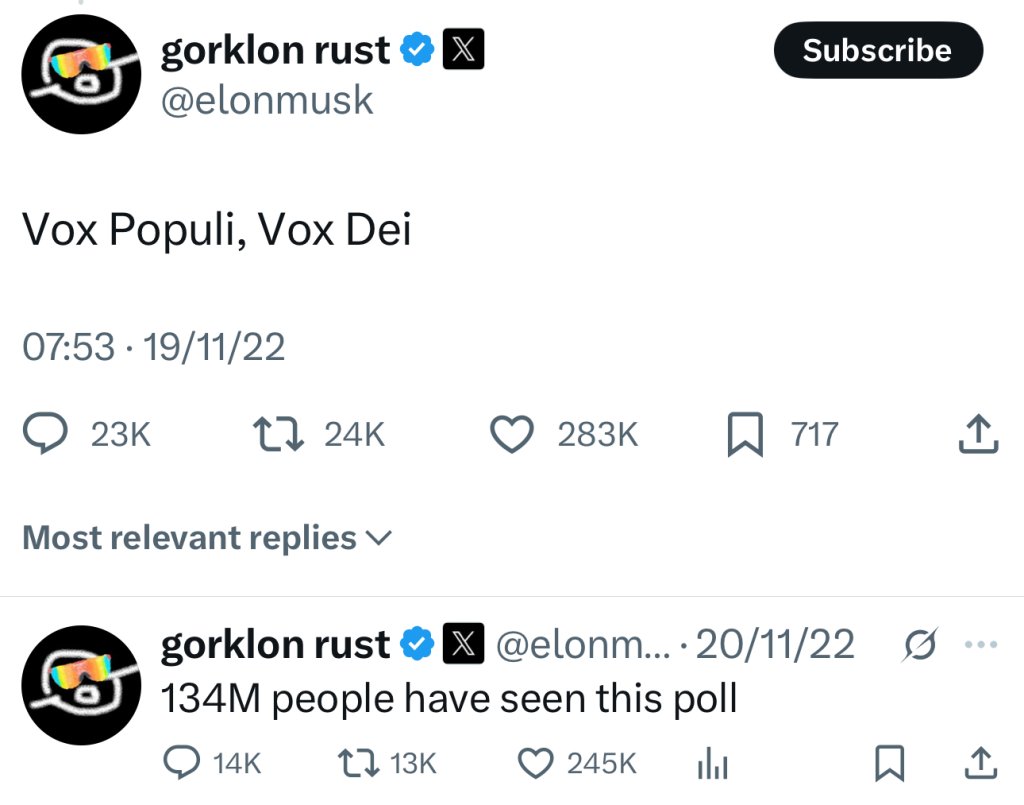View analytics of the reply
Screen dimensions: 1024x805
712,763
